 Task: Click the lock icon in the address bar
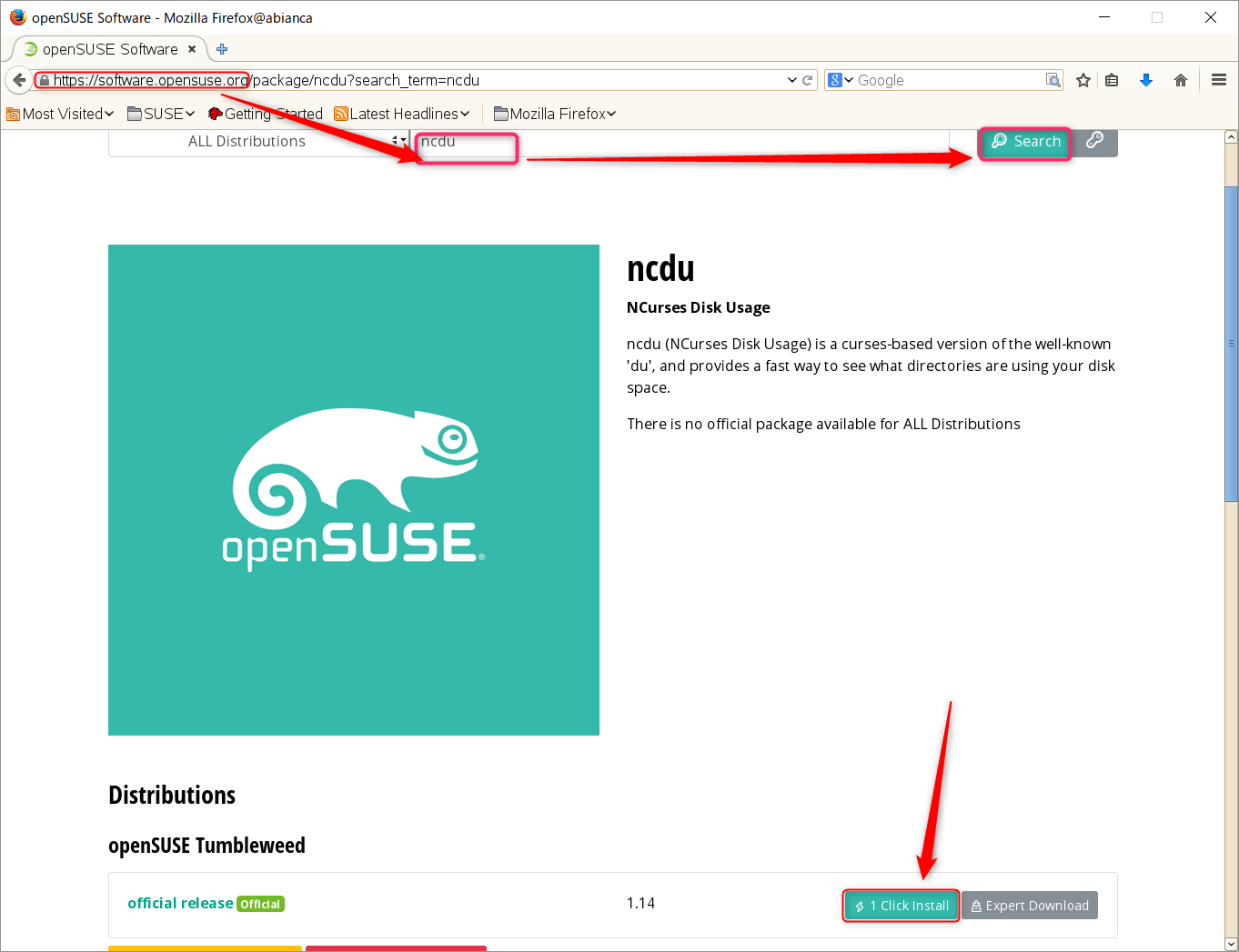44,80
